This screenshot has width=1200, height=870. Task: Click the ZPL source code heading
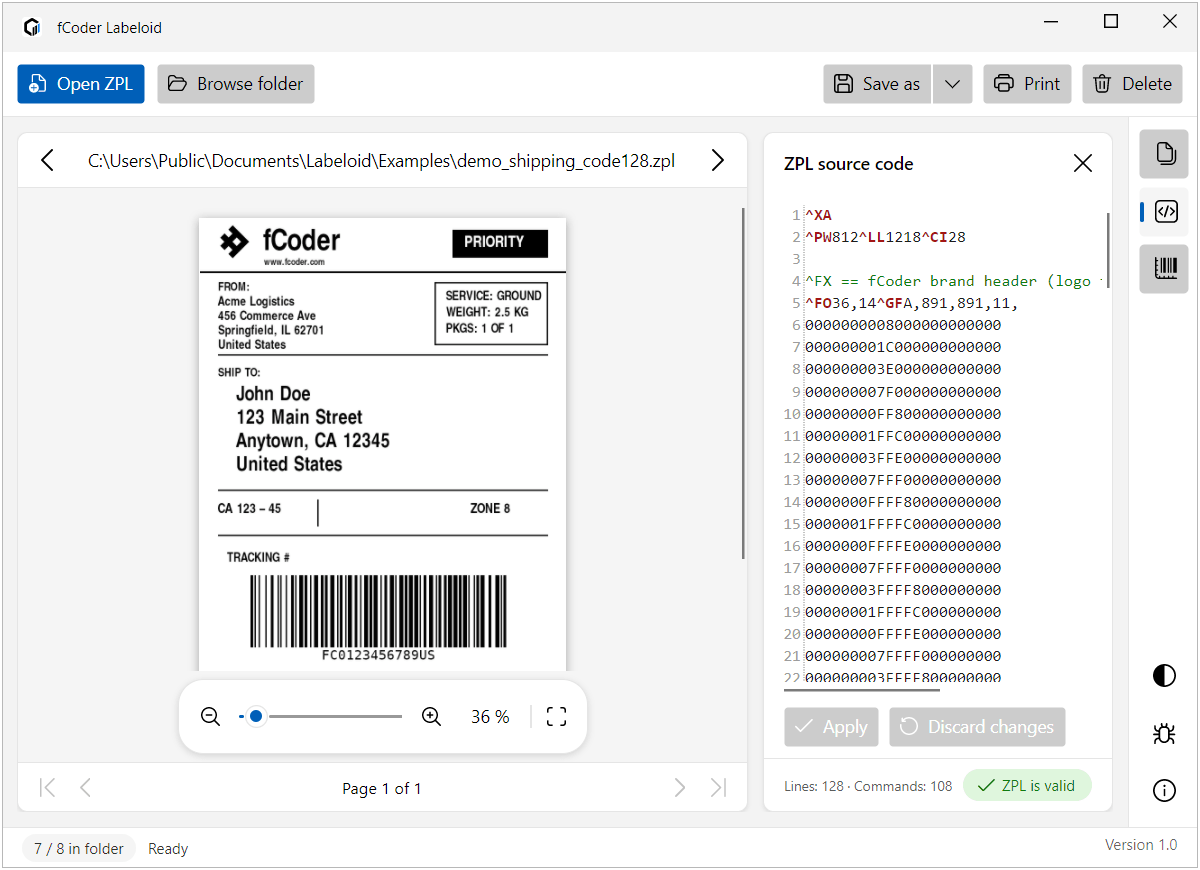(849, 164)
